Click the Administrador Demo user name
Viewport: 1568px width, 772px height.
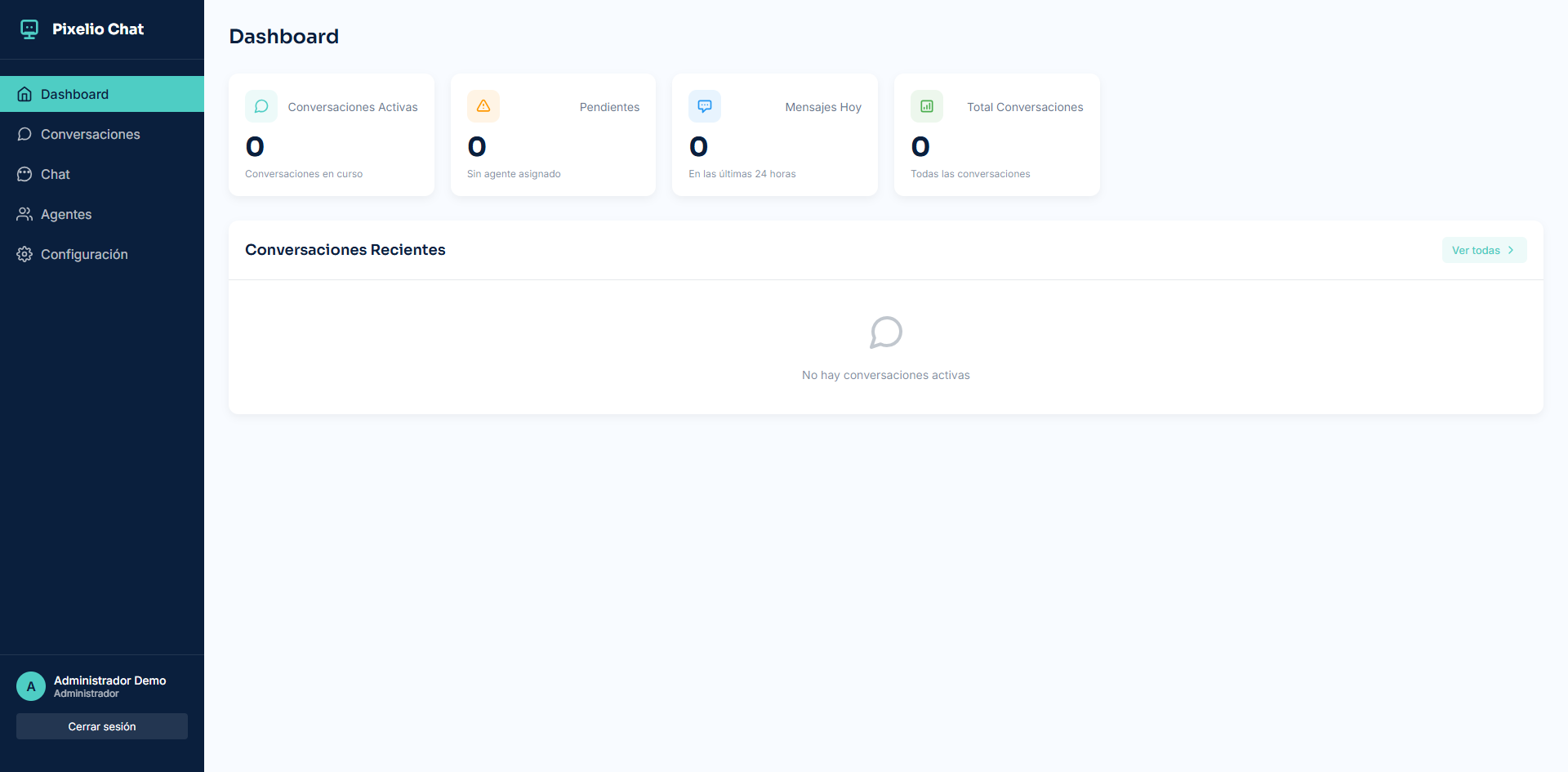click(x=110, y=681)
